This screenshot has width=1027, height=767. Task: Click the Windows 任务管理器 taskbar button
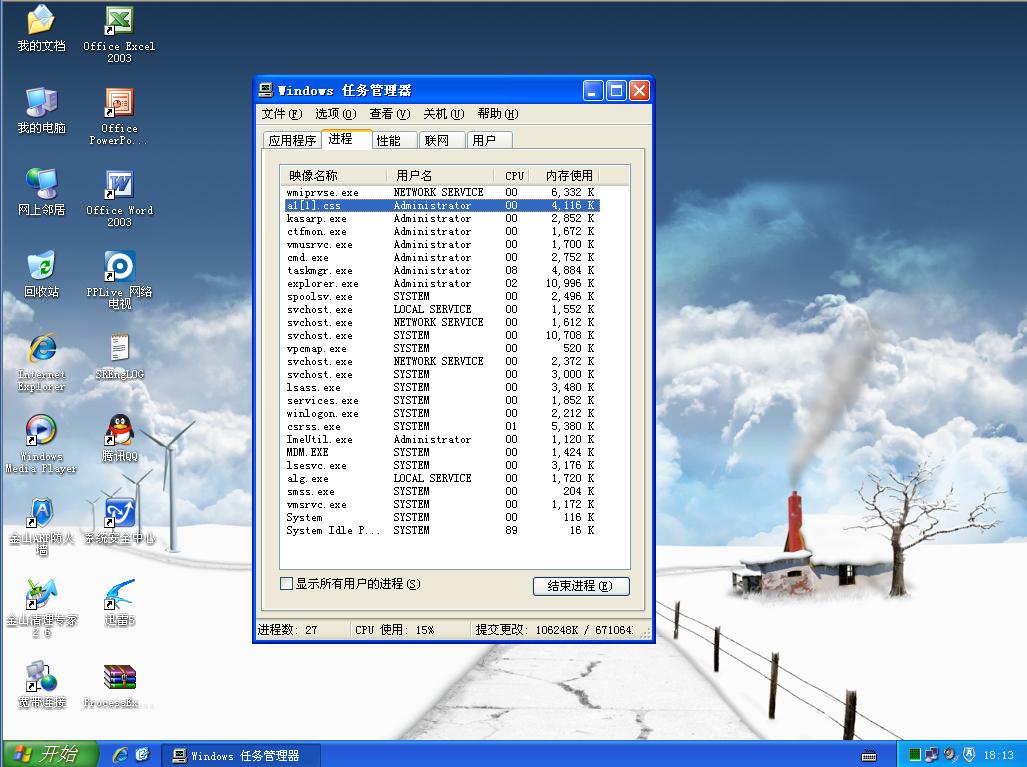coord(241,755)
